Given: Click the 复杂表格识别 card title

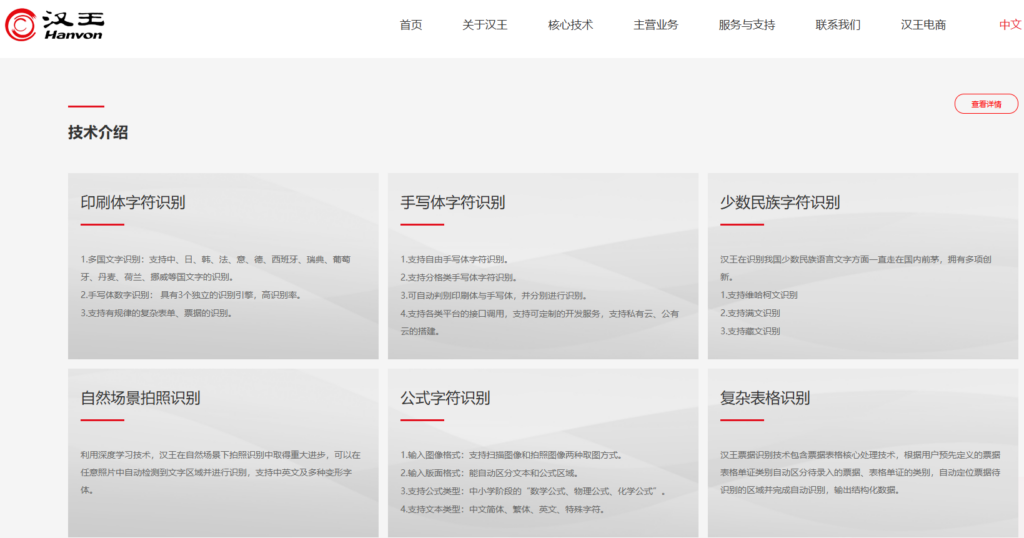Looking at the screenshot, I should pyautogui.click(x=765, y=398).
